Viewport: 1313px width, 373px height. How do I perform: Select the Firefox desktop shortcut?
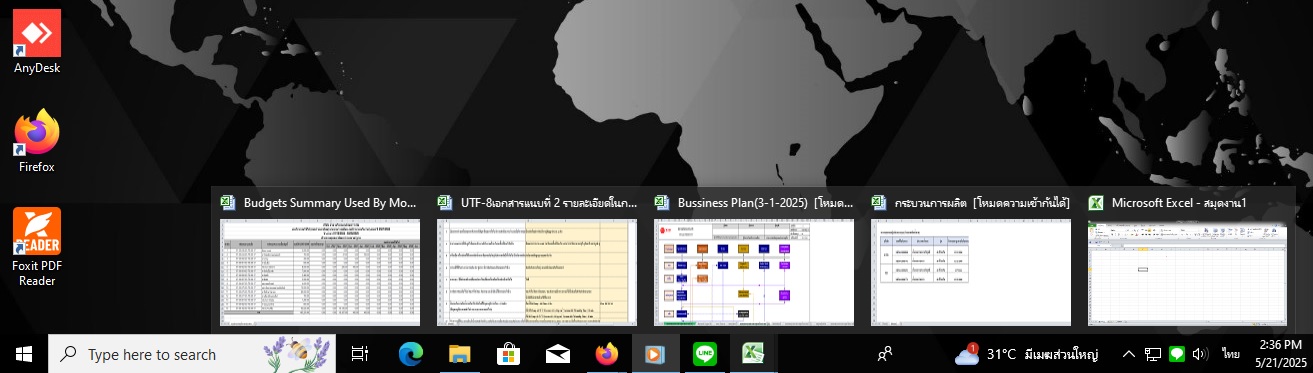click(x=37, y=141)
